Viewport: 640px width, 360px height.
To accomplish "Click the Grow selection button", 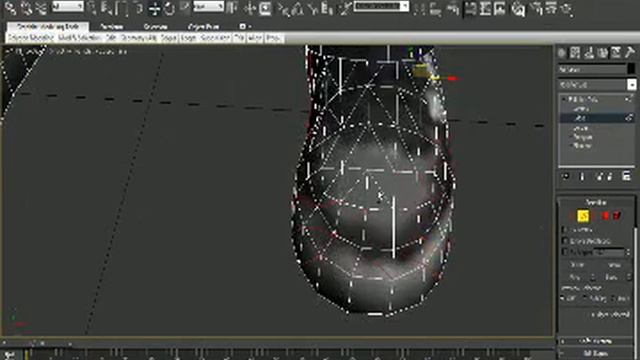I will tap(614, 265).
